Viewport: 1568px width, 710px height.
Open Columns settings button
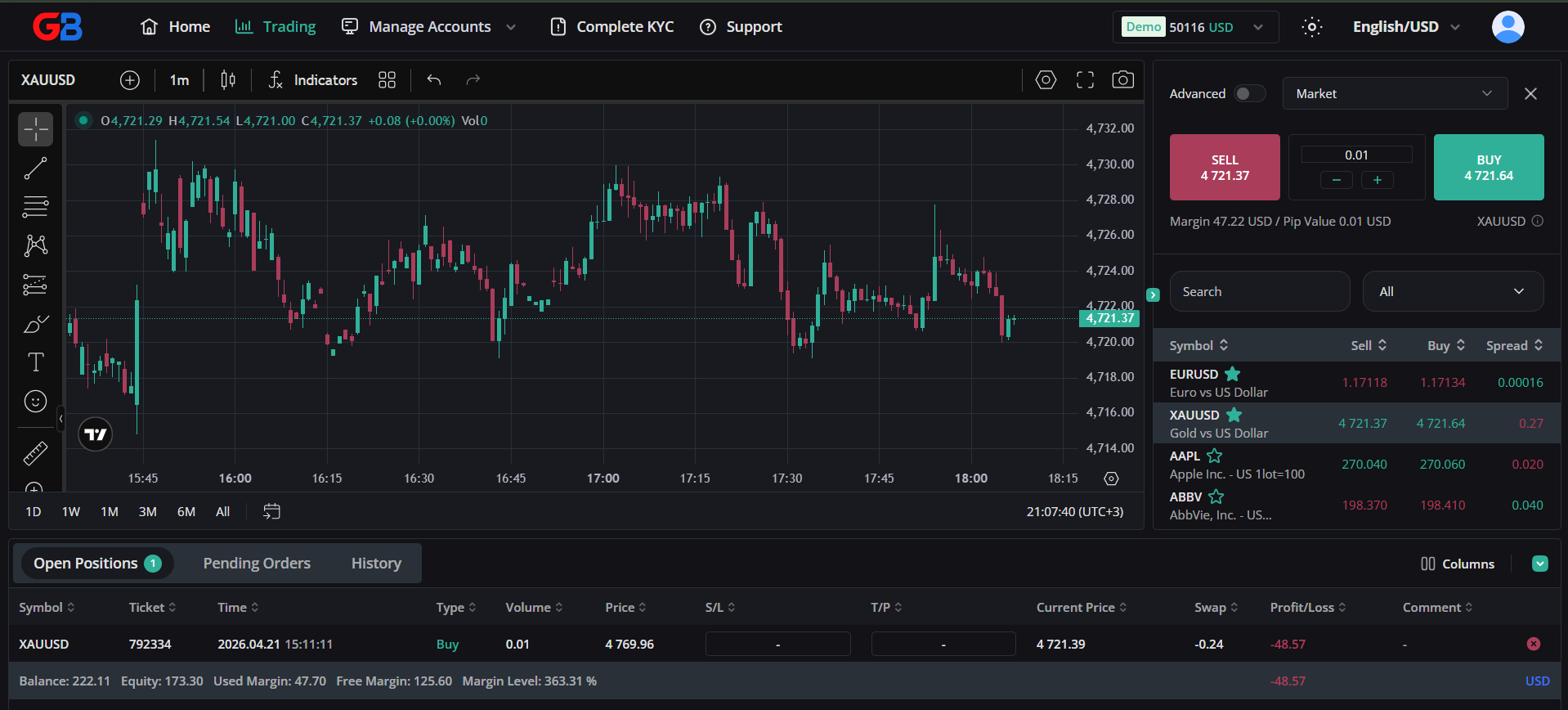coord(1458,564)
